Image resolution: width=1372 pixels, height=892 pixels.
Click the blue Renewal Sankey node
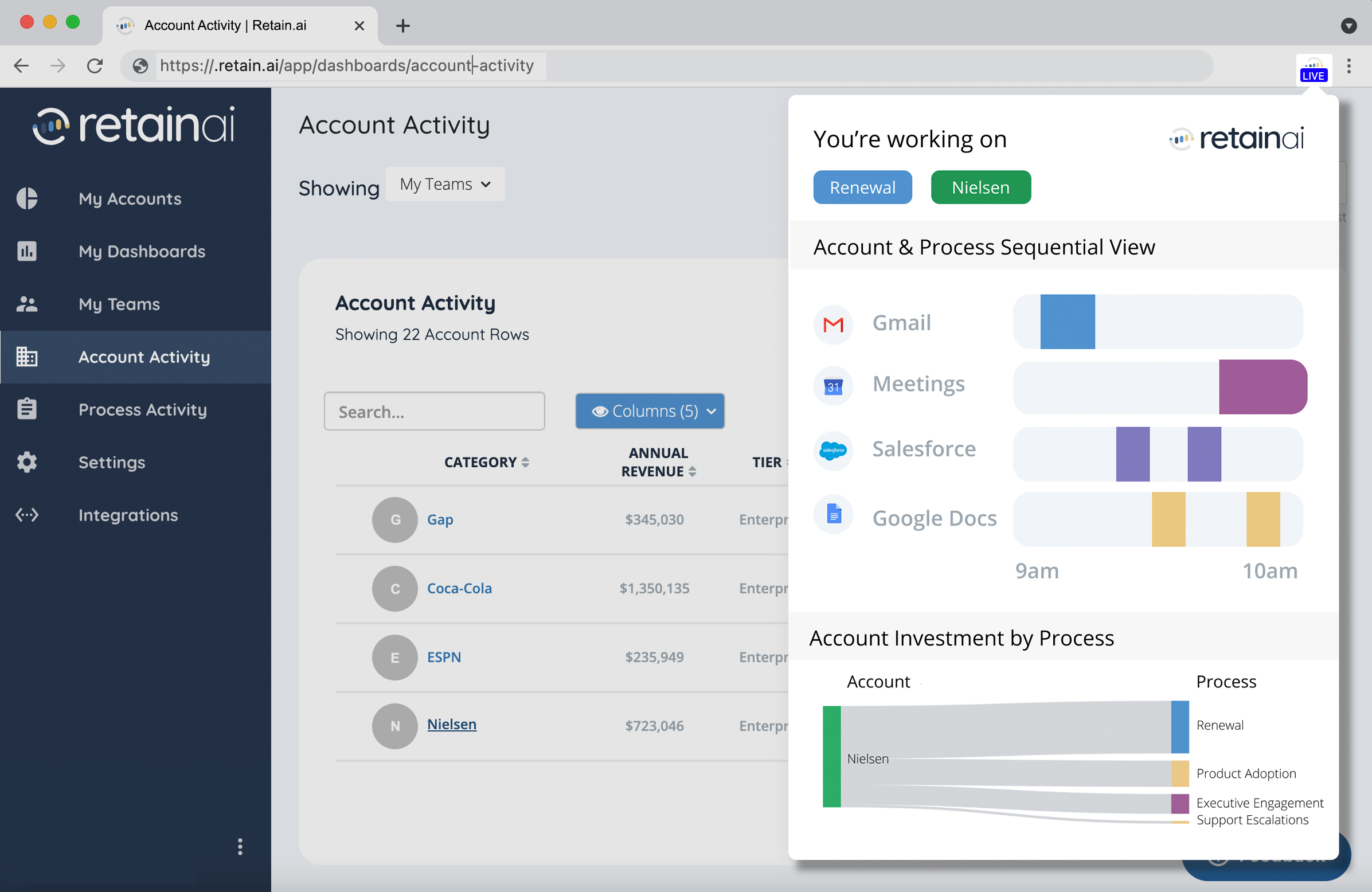(1179, 727)
